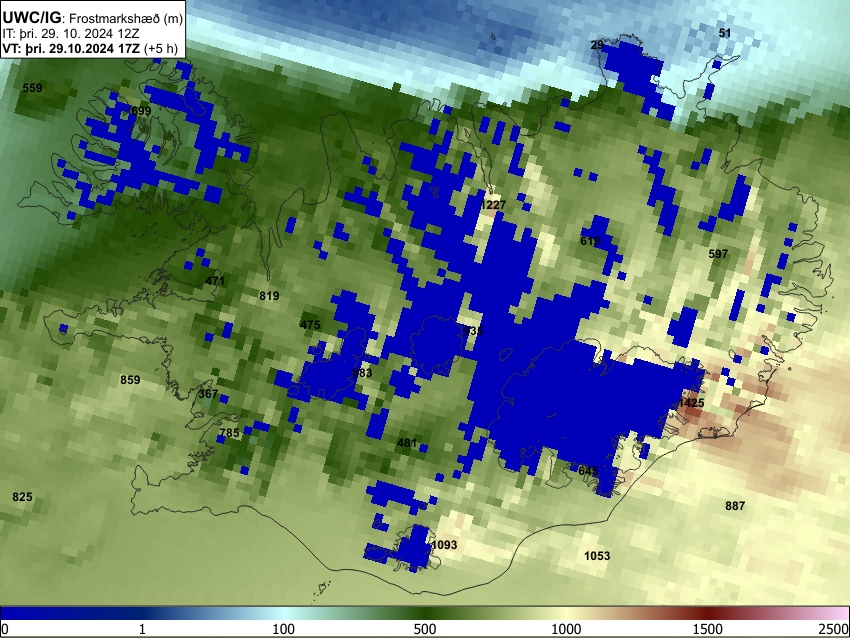Click the map value 699 in the Westfjords

click(141, 111)
